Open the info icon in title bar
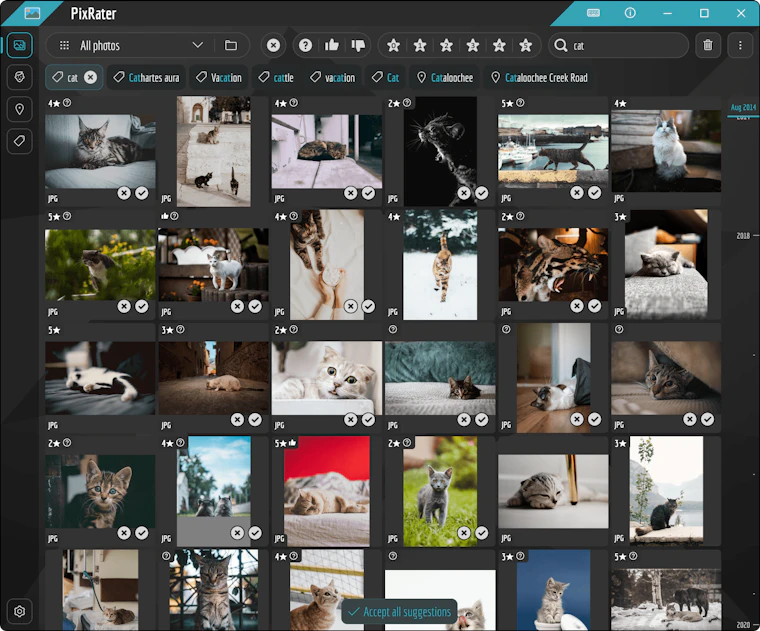 click(x=630, y=13)
